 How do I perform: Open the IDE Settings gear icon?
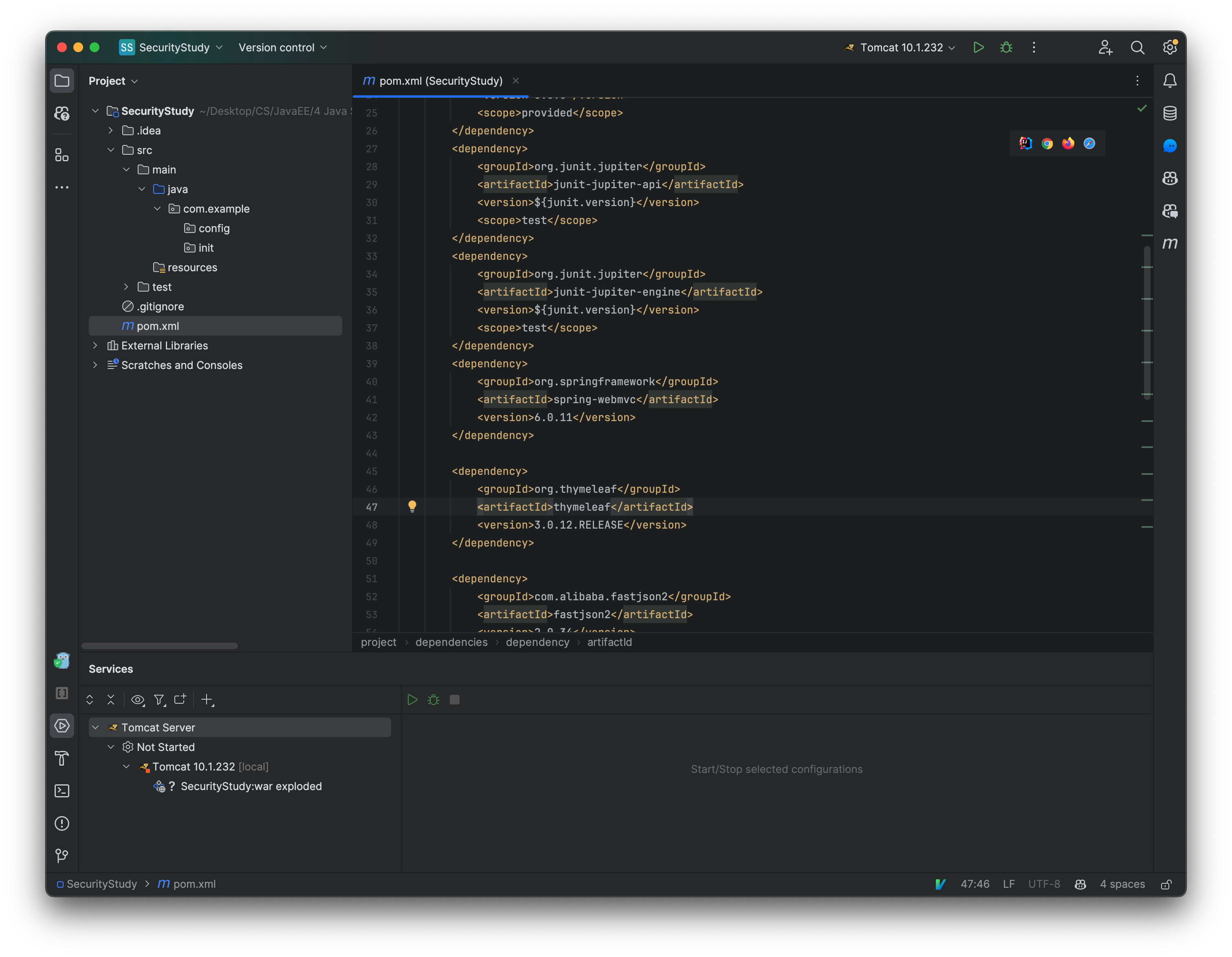tap(1169, 48)
